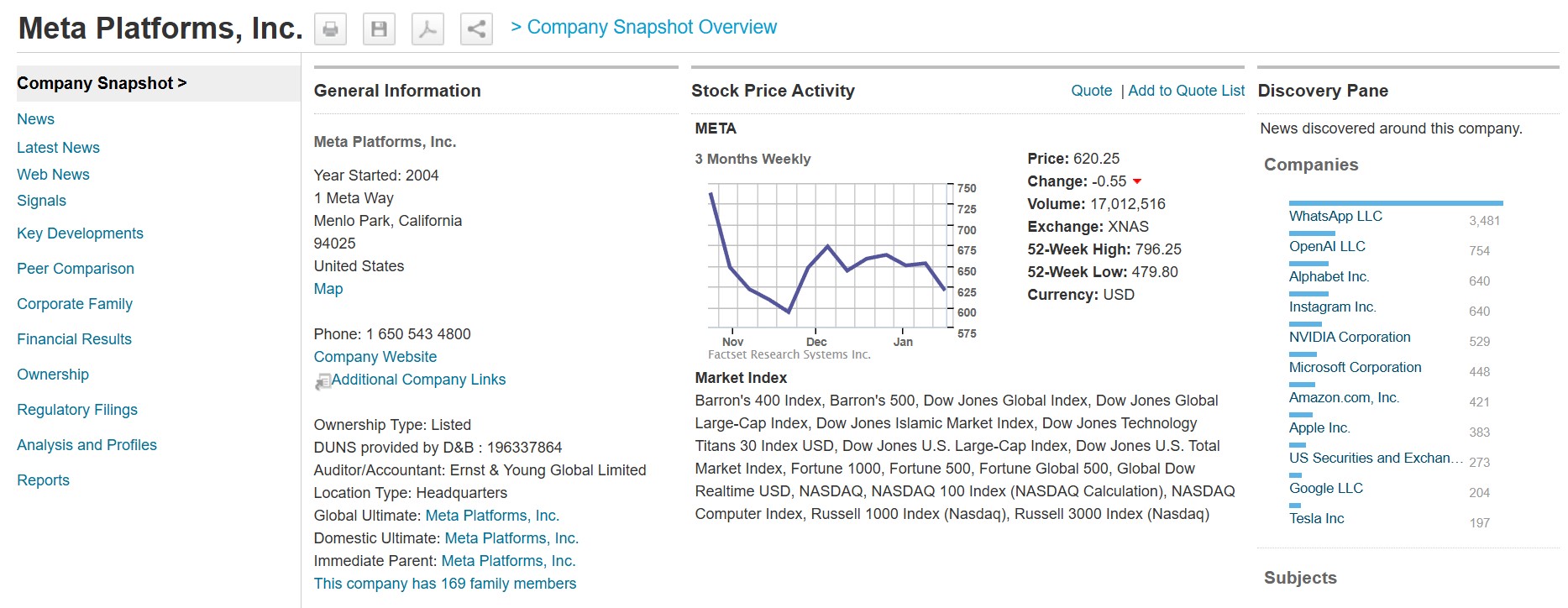This screenshot has height=608, width=1568.
Task: Click the PDF export icon
Action: click(x=427, y=29)
